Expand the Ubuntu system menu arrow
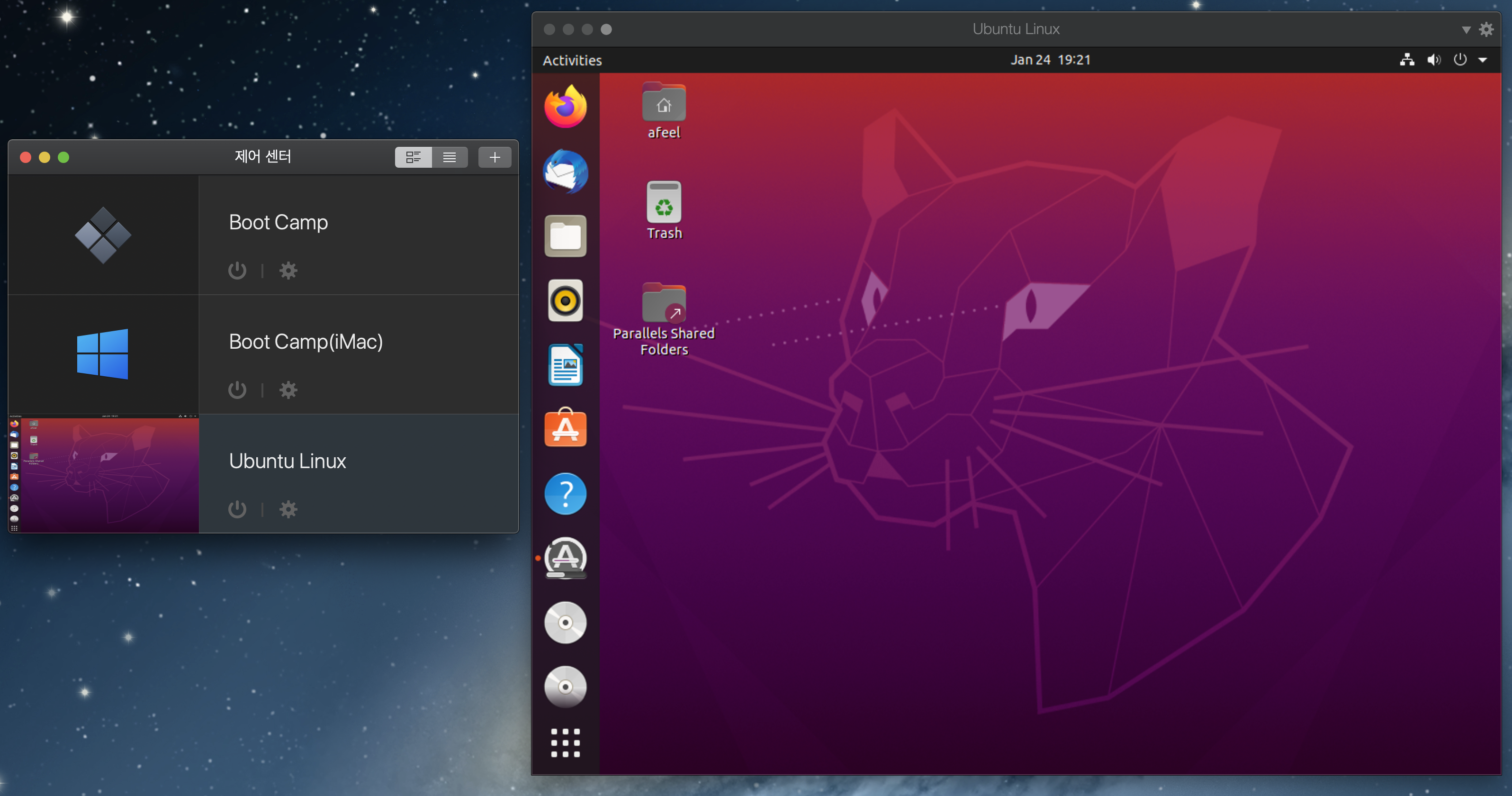Image resolution: width=1512 pixels, height=796 pixels. click(1482, 60)
